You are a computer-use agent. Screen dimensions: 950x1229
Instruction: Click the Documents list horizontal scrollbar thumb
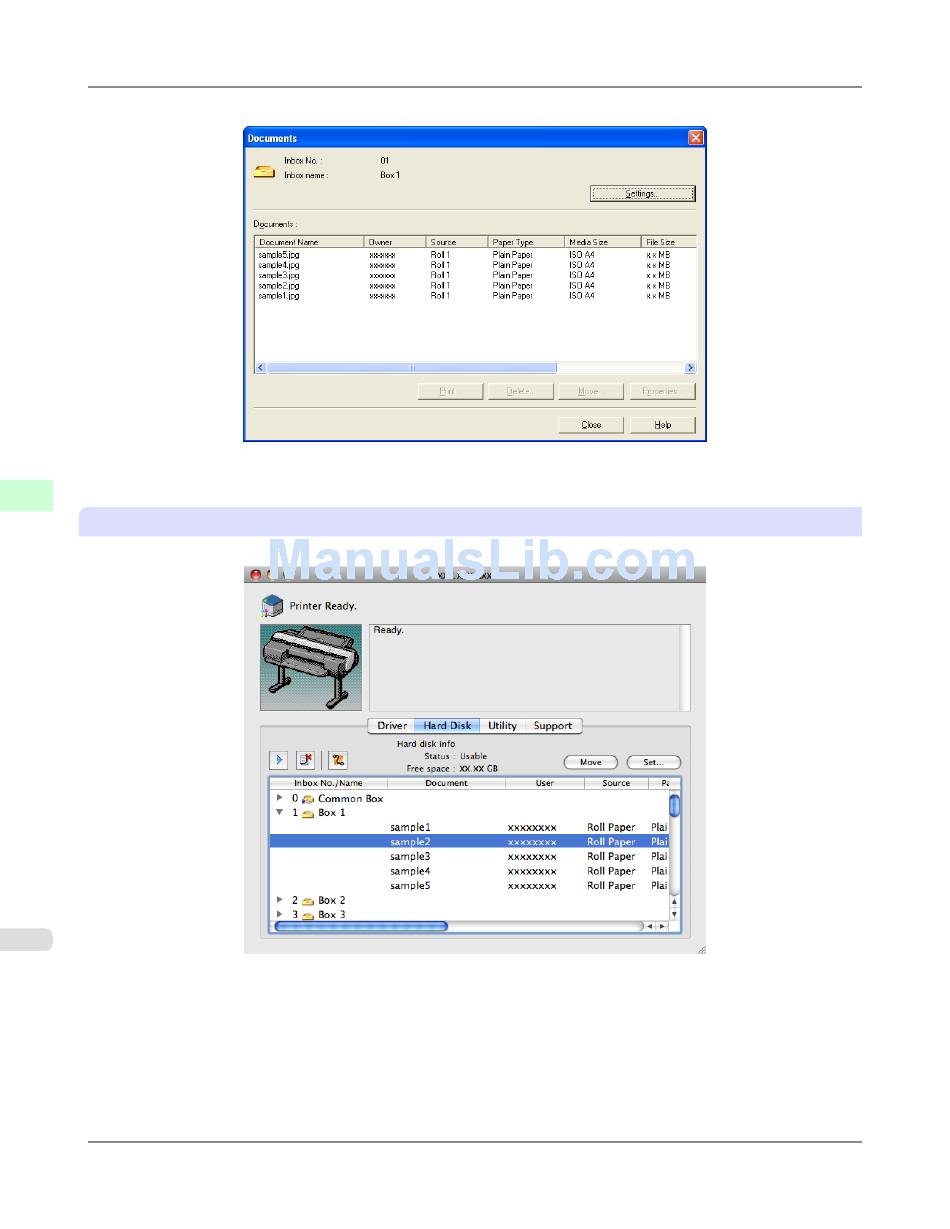[x=412, y=368]
